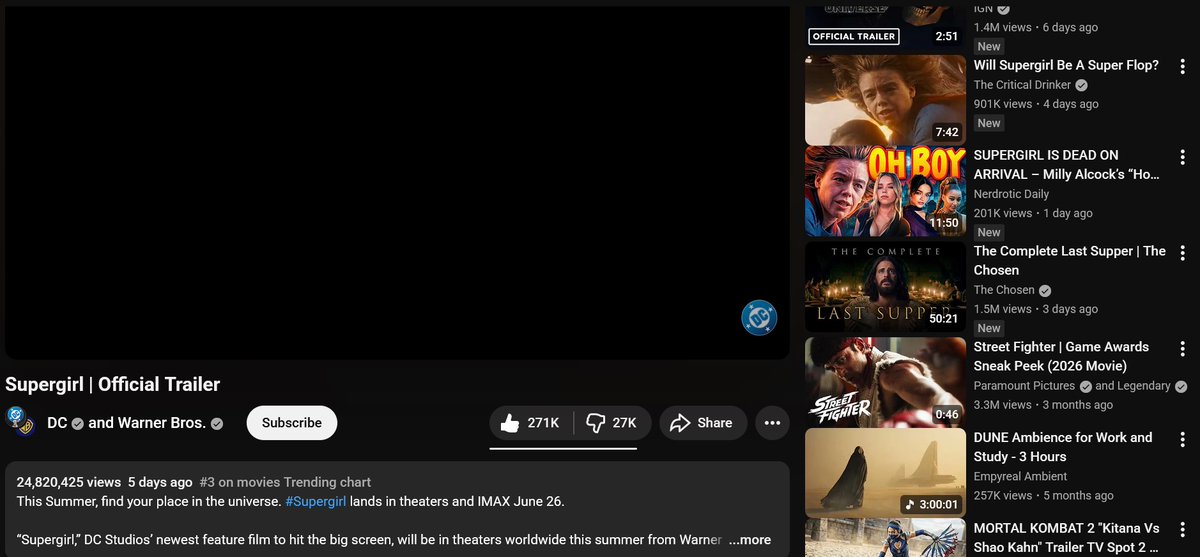Viewport: 1200px width, 557px height.
Task: Click the 1.4M views IGN metadata
Action: coord(1036,27)
